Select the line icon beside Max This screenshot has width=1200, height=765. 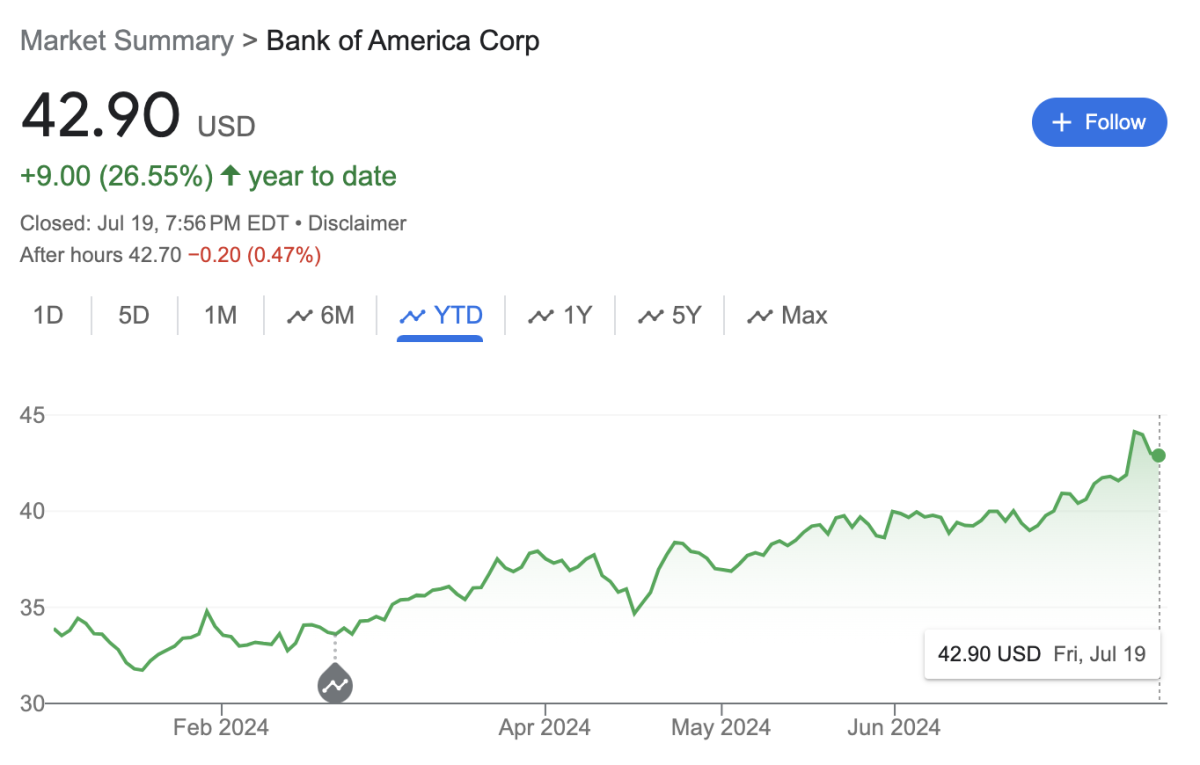pos(762,315)
